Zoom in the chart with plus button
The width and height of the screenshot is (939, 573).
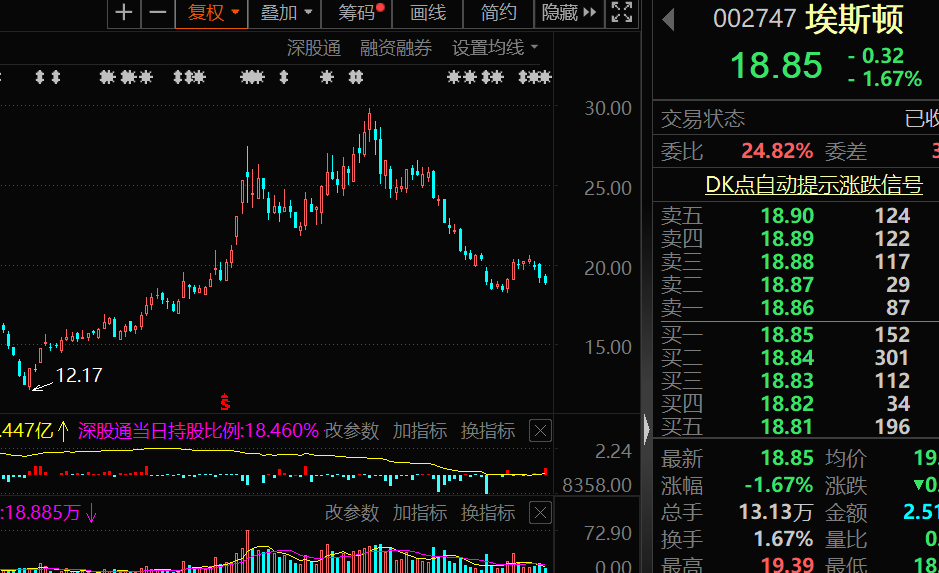pyautogui.click(x=124, y=13)
